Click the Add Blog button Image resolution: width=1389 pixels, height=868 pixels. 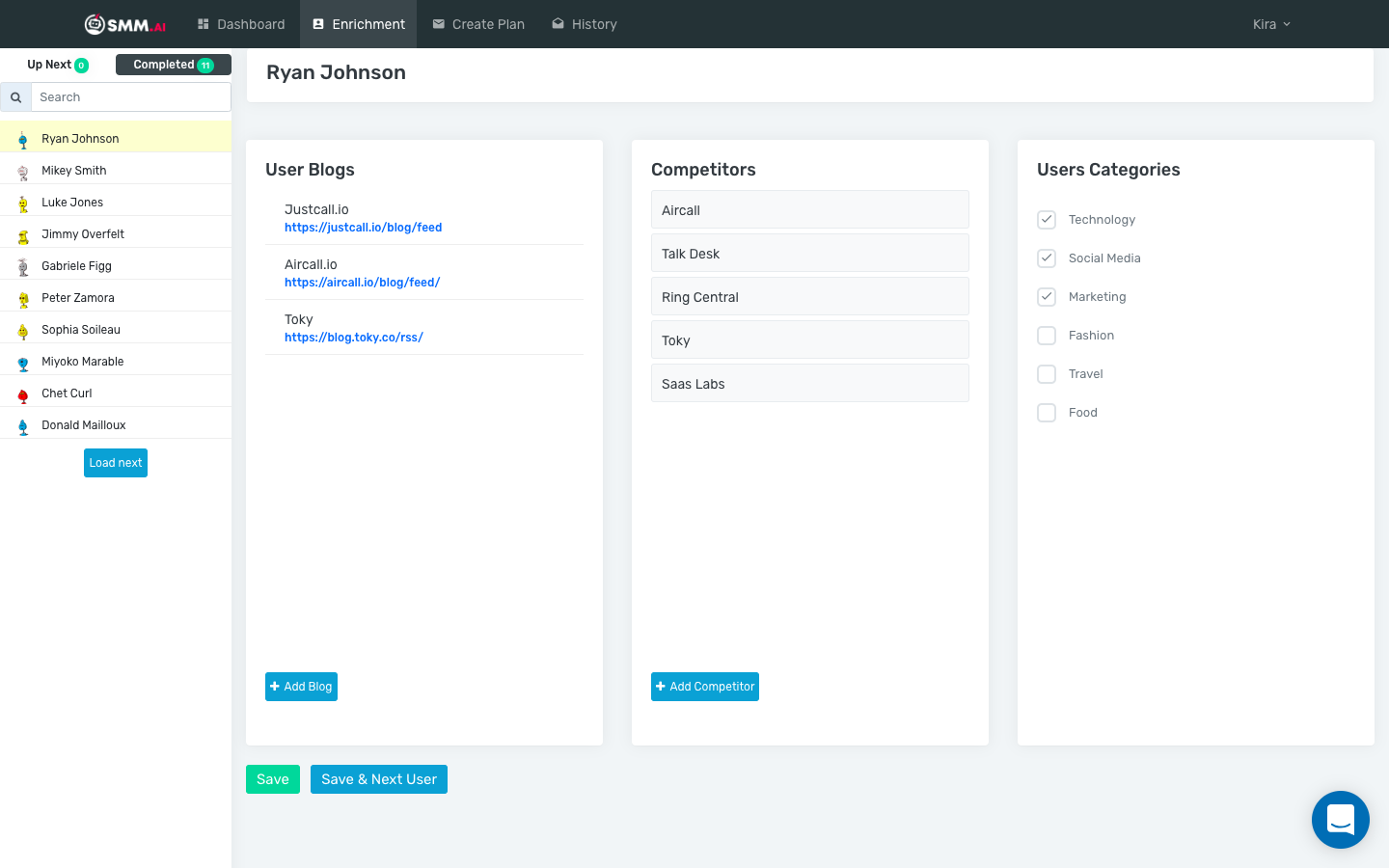point(301,687)
